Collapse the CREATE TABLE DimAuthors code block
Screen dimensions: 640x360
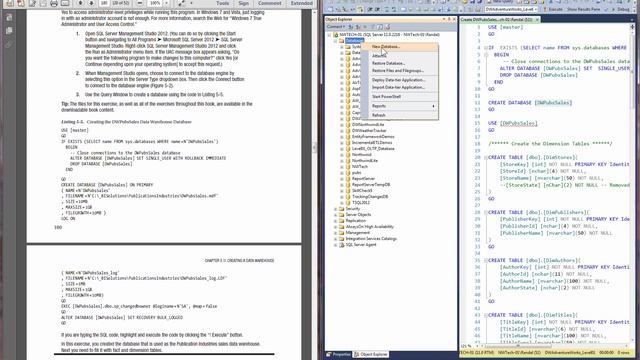[x=486, y=260]
